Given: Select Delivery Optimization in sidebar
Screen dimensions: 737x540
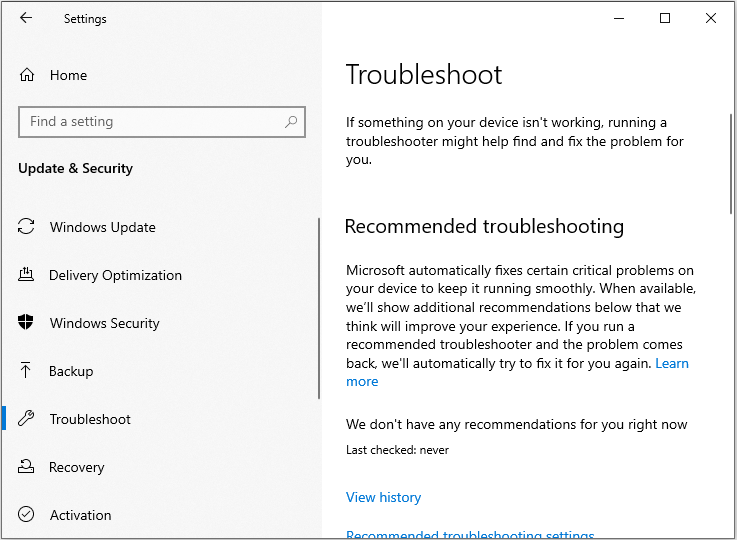Looking at the screenshot, I should tap(115, 275).
